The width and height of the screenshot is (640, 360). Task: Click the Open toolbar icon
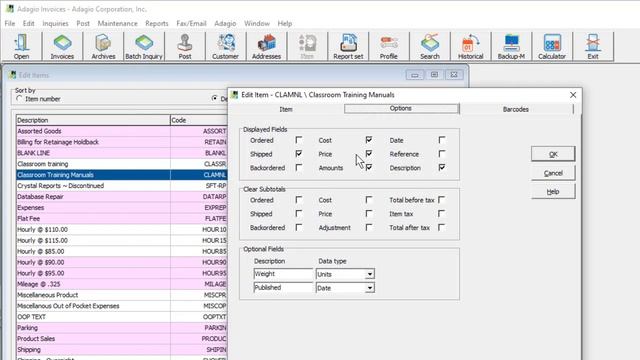click(x=21, y=47)
